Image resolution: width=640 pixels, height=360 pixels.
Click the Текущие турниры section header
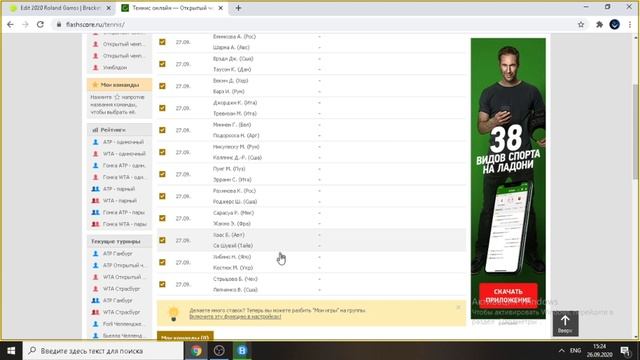click(119, 241)
